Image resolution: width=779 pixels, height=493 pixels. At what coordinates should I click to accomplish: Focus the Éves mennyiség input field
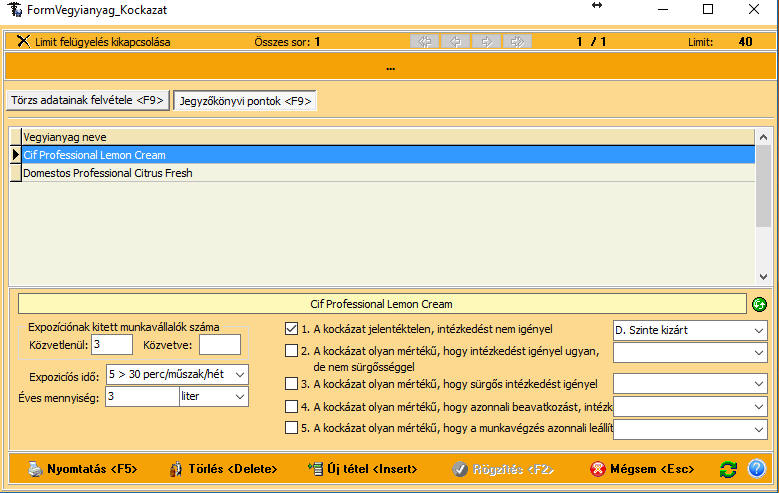coord(142,397)
